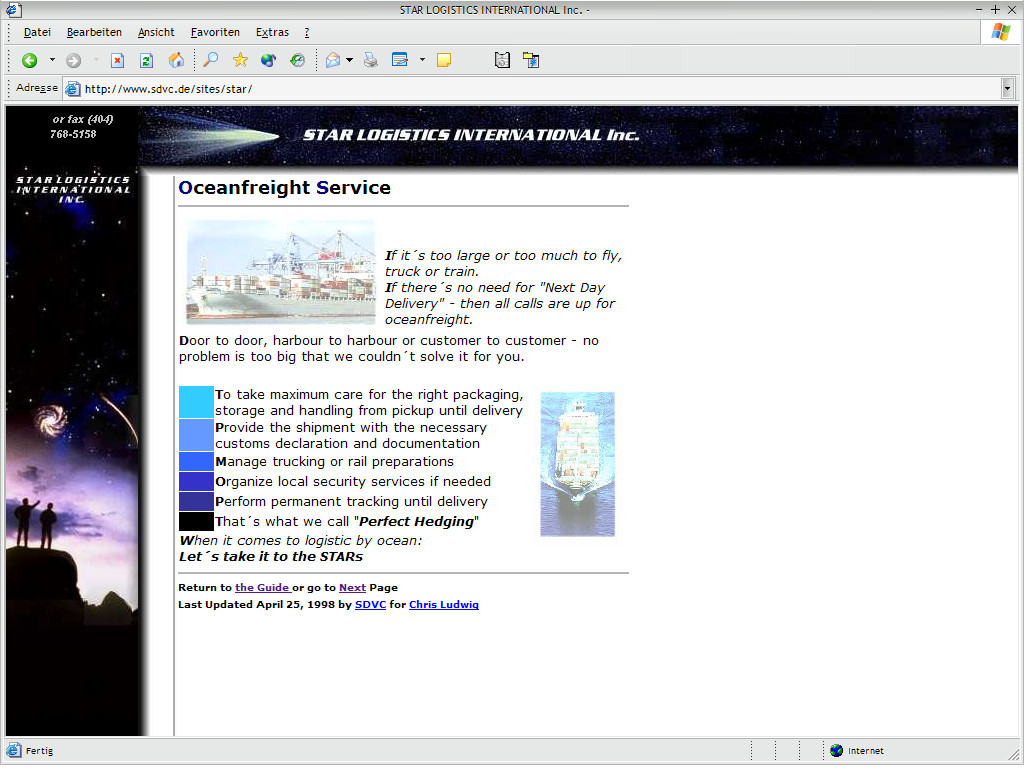Viewport: 1024px width, 768px height.
Task: Expand the Back button history dropdown
Action: pyautogui.click(x=52, y=60)
